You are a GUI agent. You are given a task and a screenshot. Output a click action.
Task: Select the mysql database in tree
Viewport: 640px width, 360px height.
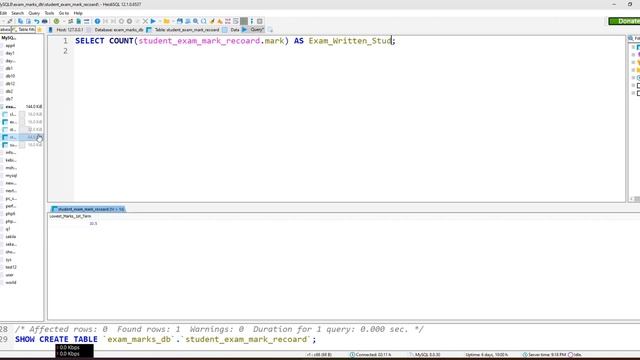tap(11, 176)
